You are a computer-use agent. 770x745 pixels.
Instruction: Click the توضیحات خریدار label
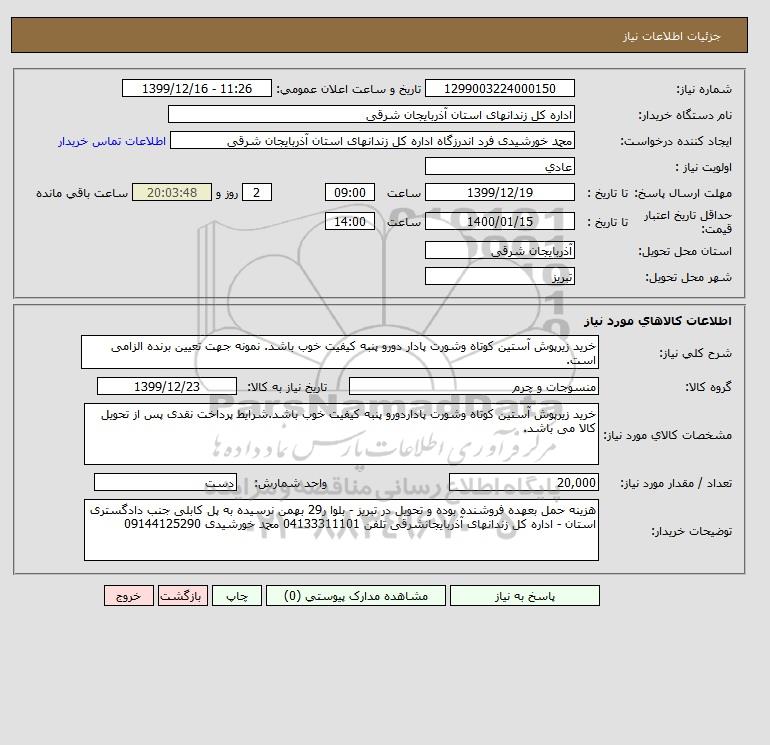[691, 531]
